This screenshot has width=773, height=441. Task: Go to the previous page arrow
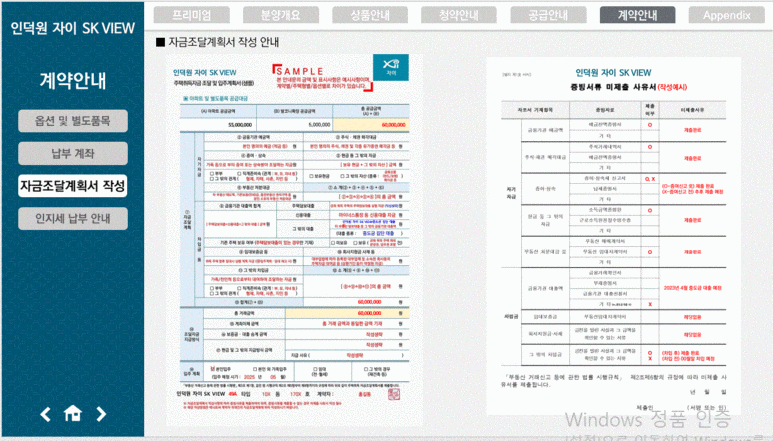pos(45,414)
